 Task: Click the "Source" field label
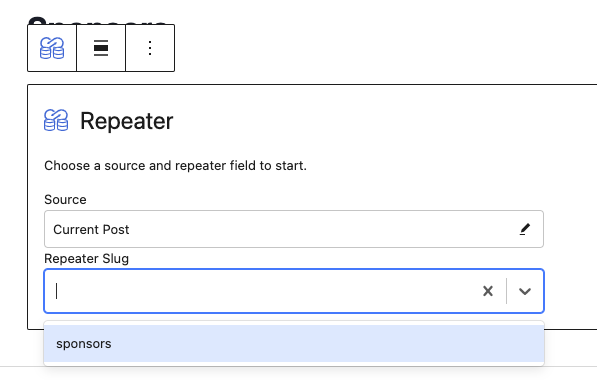(x=65, y=200)
